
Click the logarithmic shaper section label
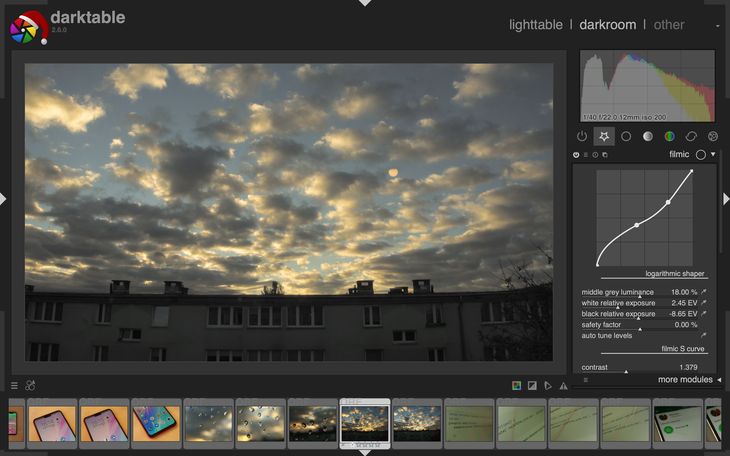click(675, 273)
